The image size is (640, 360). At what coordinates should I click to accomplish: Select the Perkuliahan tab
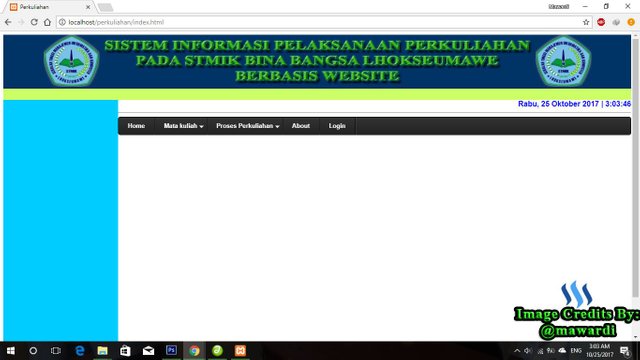click(x=48, y=7)
